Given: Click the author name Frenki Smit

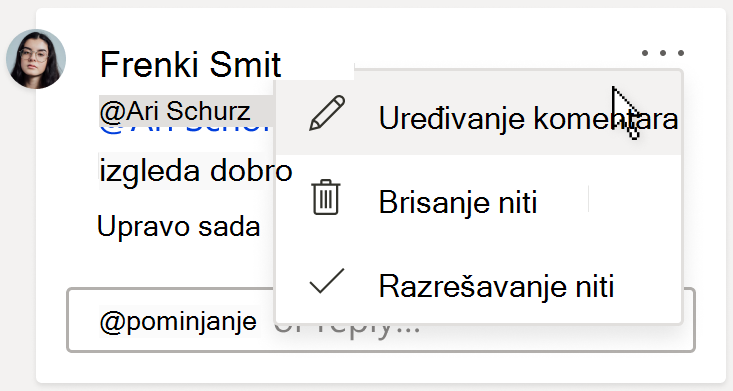Looking at the screenshot, I should coord(190,64).
